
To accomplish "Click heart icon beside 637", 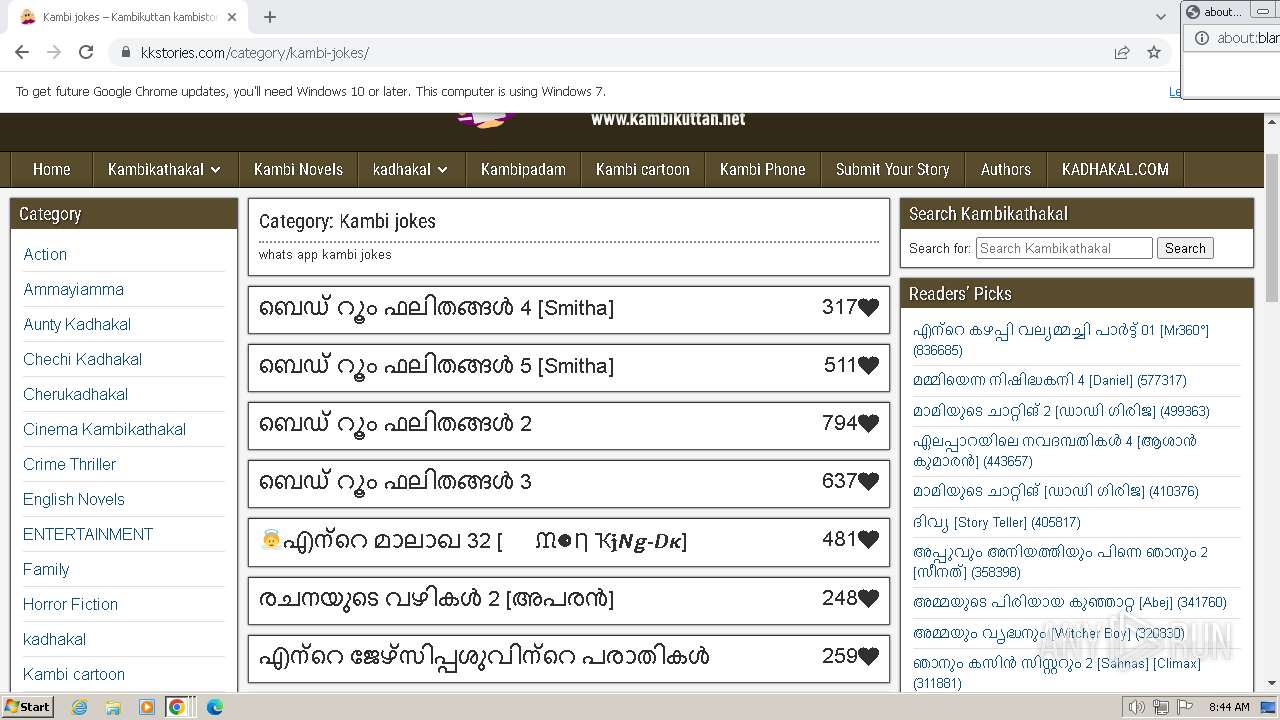I will click(868, 482).
